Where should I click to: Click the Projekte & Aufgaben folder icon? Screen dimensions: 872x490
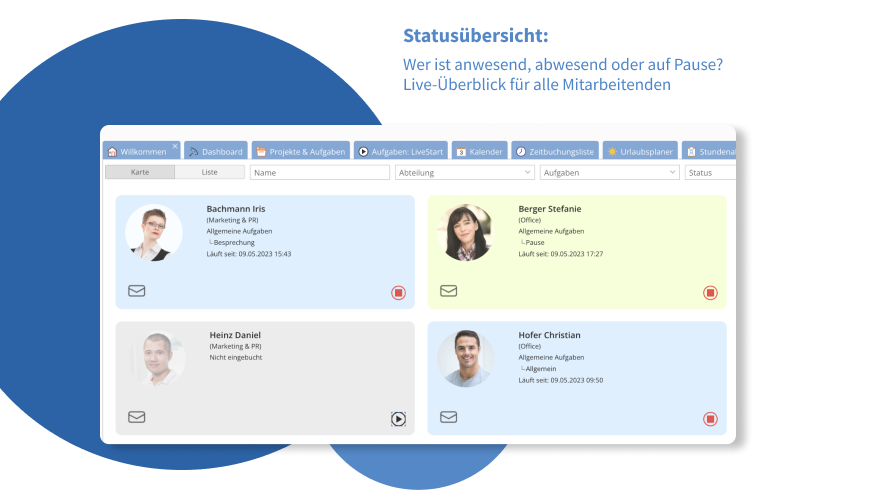261,151
